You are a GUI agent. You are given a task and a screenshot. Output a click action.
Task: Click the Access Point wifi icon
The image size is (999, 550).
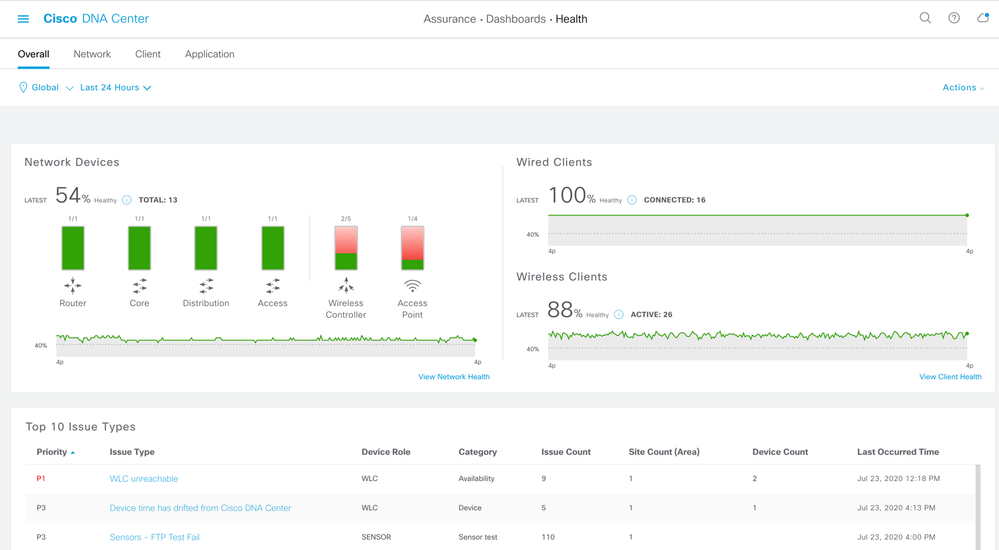412,286
